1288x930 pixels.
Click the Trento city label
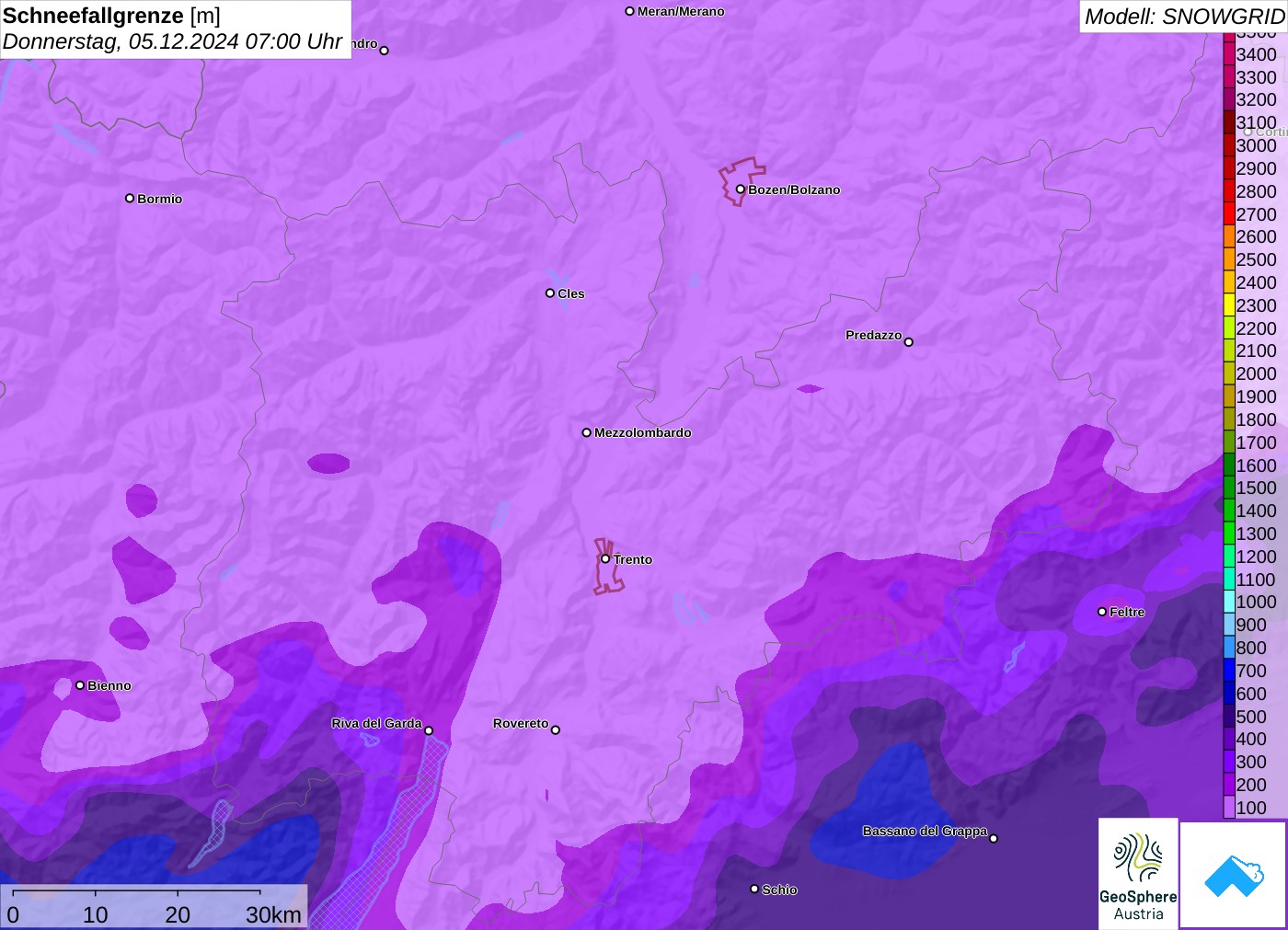pos(633,559)
